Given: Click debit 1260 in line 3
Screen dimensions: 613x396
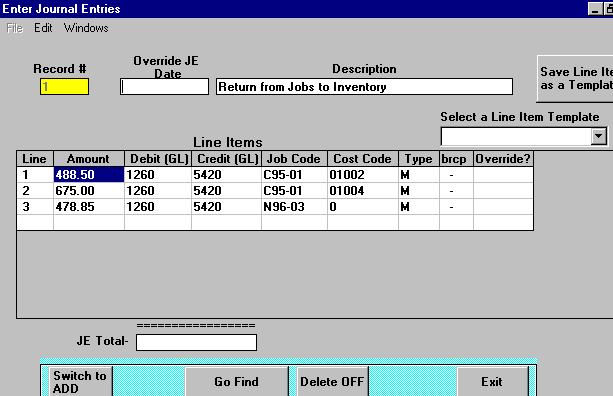Looking at the screenshot, I should [x=158, y=207].
